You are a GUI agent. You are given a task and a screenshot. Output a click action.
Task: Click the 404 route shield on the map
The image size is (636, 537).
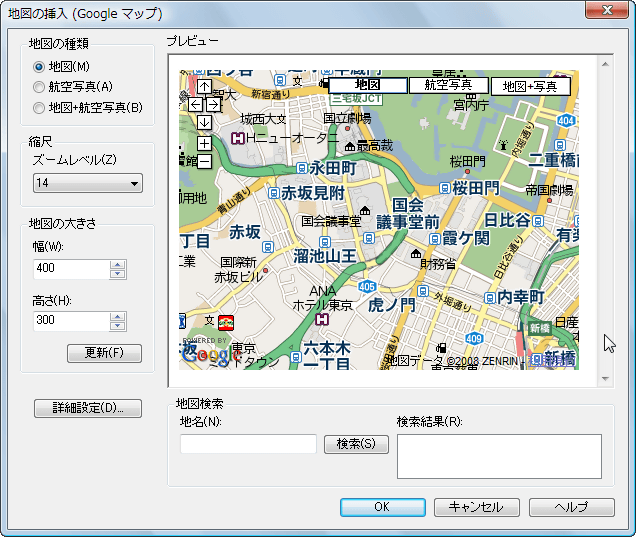point(565,120)
